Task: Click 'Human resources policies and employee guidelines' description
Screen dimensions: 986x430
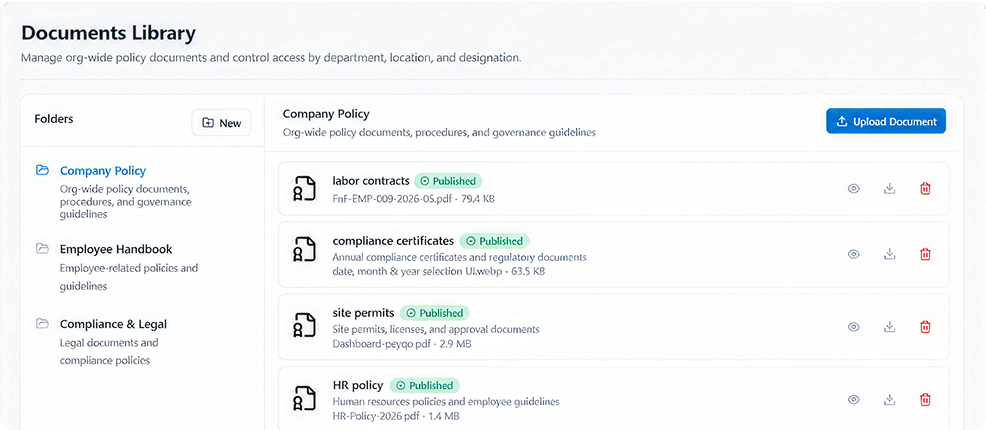Action: (x=446, y=402)
